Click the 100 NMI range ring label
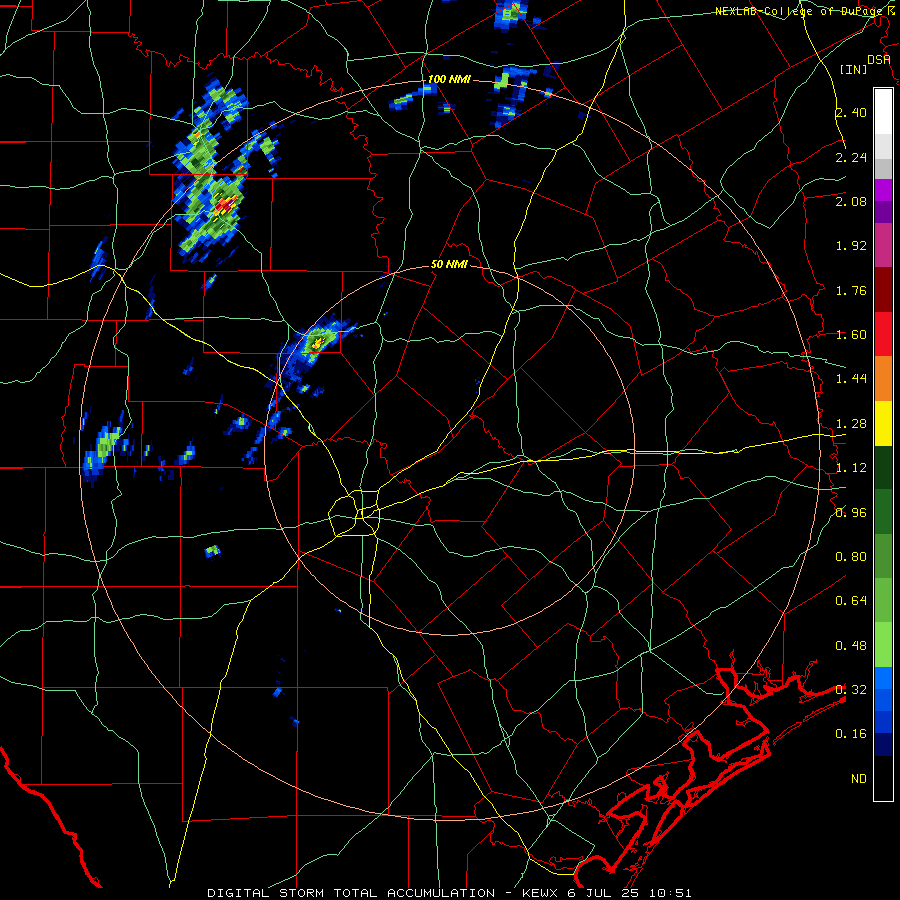This screenshot has width=900, height=900. [449, 79]
